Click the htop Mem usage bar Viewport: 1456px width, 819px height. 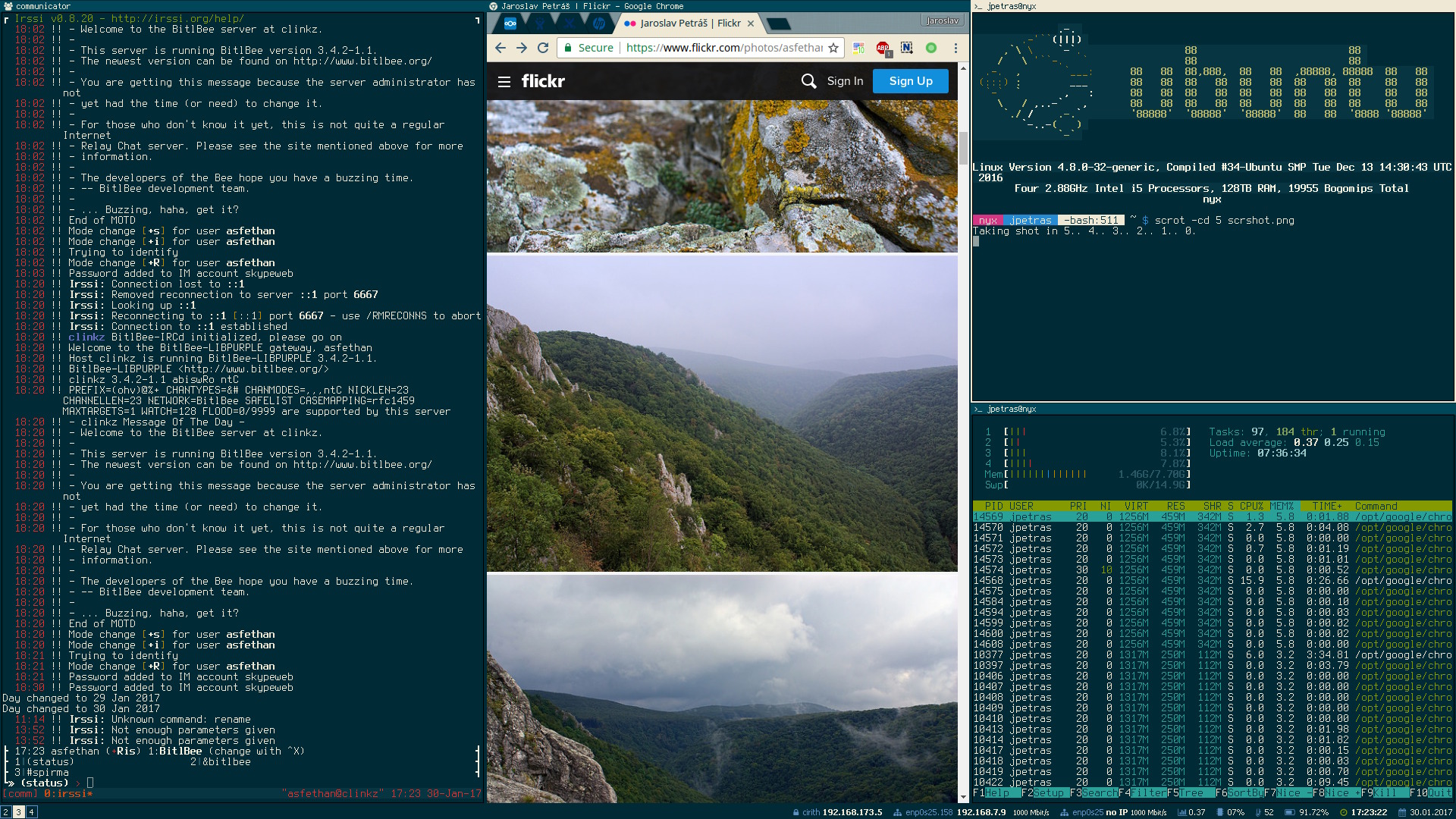click(x=1087, y=474)
